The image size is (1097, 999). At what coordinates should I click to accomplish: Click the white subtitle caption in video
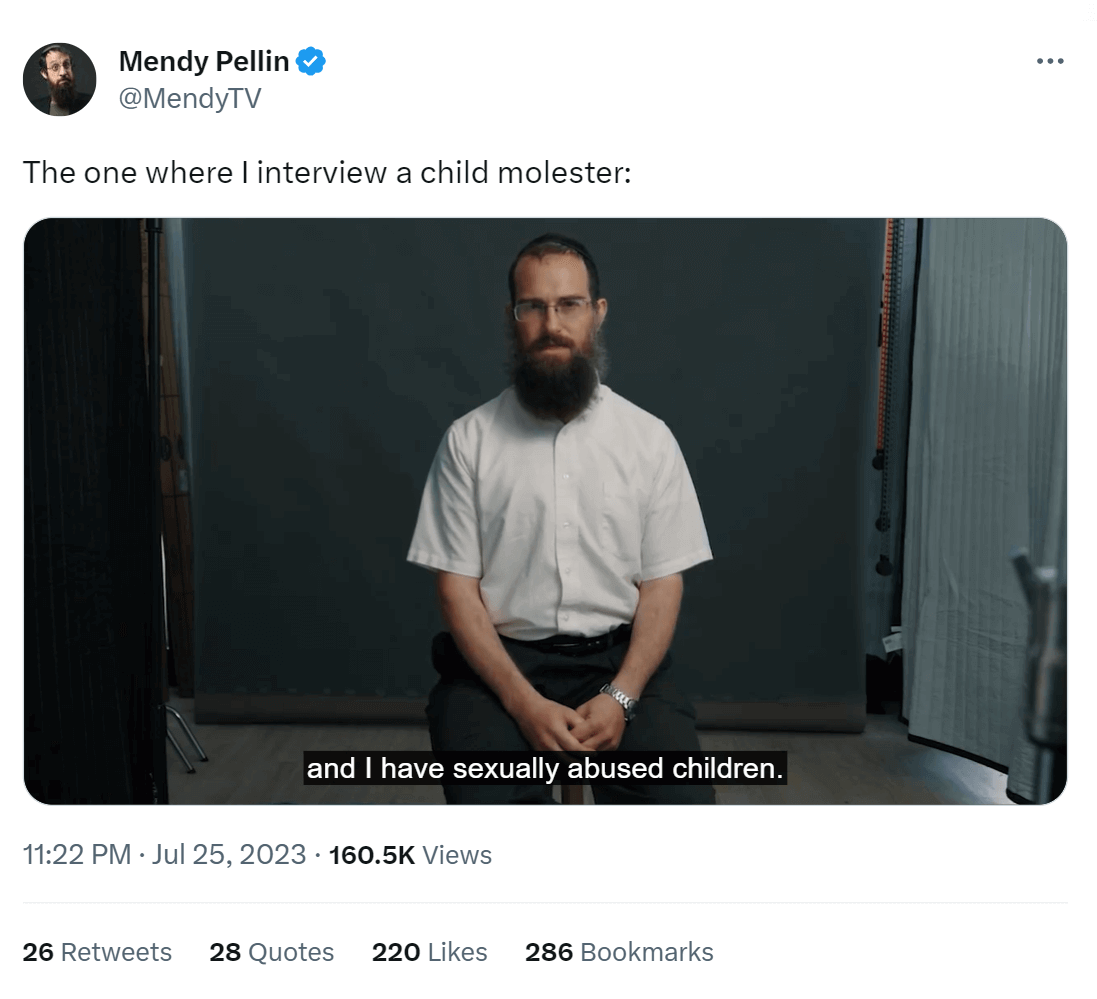click(545, 769)
